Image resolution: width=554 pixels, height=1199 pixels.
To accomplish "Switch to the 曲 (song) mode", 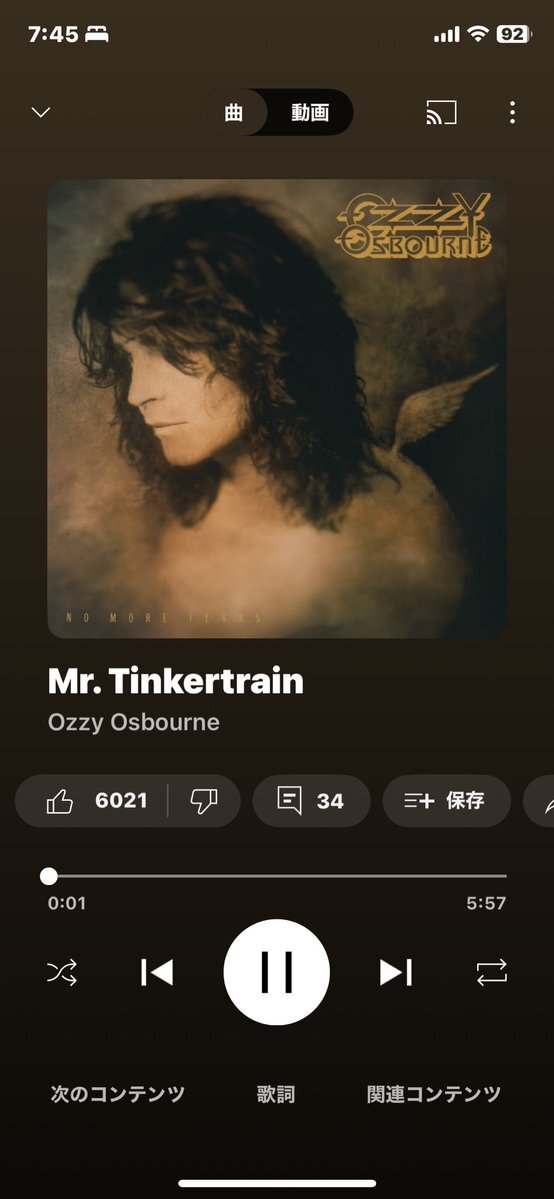I will click(x=233, y=112).
